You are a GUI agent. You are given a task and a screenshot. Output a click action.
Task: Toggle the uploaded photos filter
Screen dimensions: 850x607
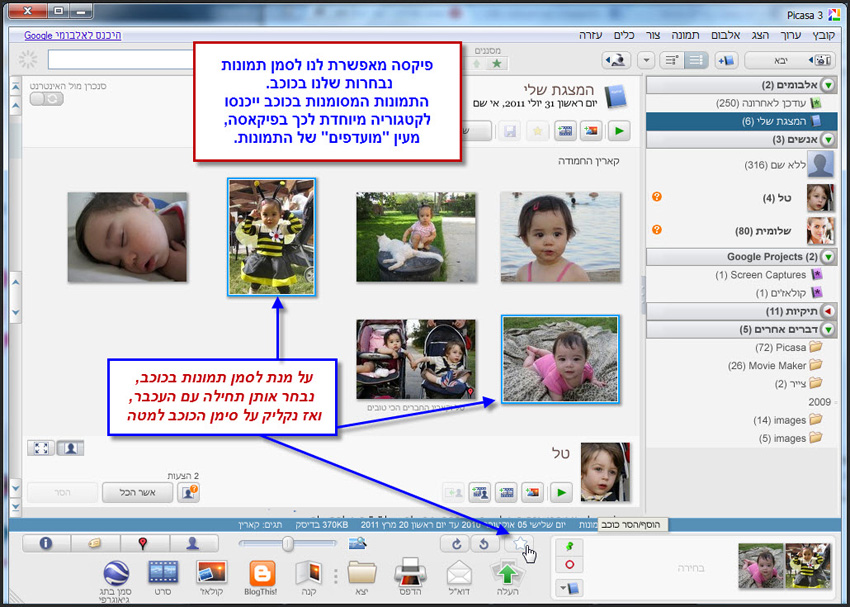click(477, 64)
